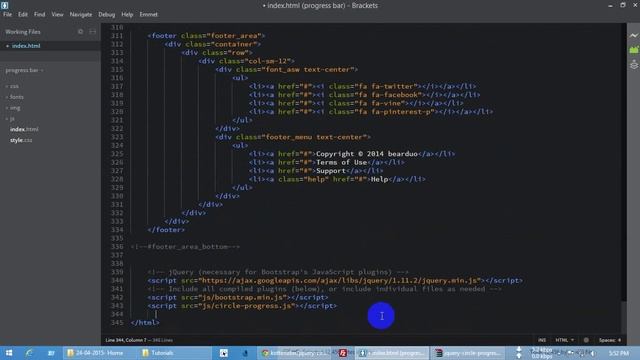Click the Spaces indentation setting
Viewport: 640px width, 360px height.
pos(607,340)
